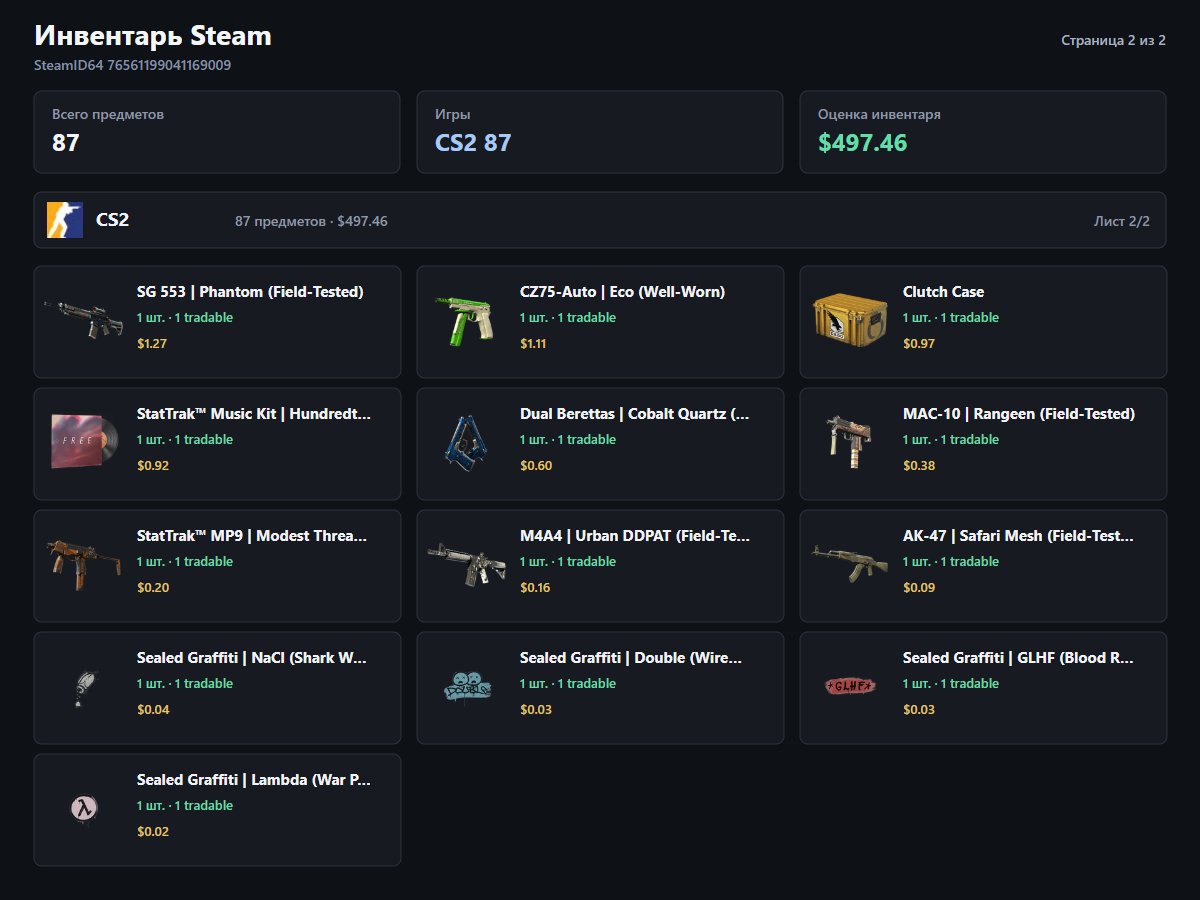Screen dimensions: 1200x900
Task: Click the $497.46 inventory valuation card
Action: coord(983,132)
